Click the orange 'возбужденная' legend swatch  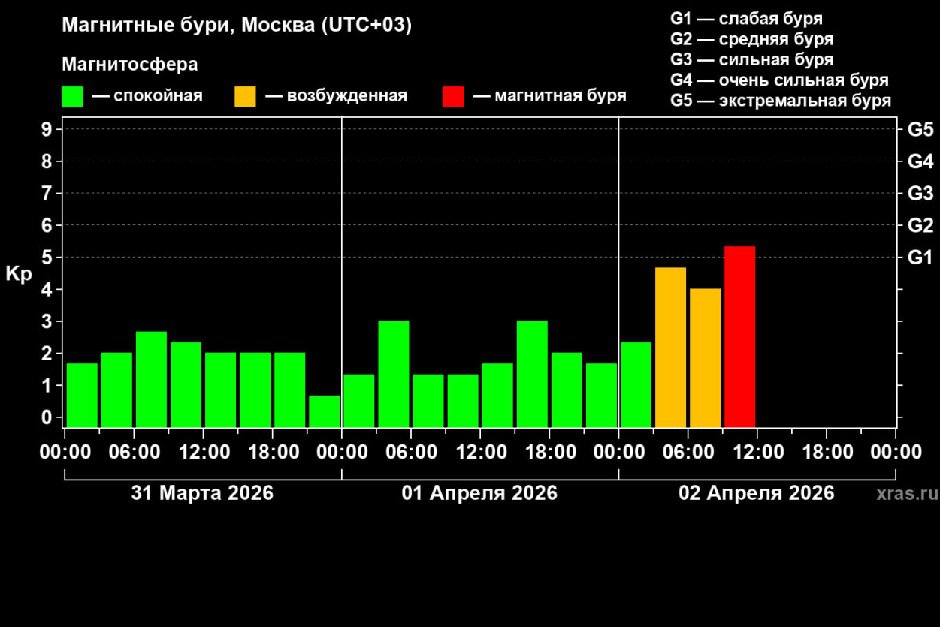coord(245,96)
